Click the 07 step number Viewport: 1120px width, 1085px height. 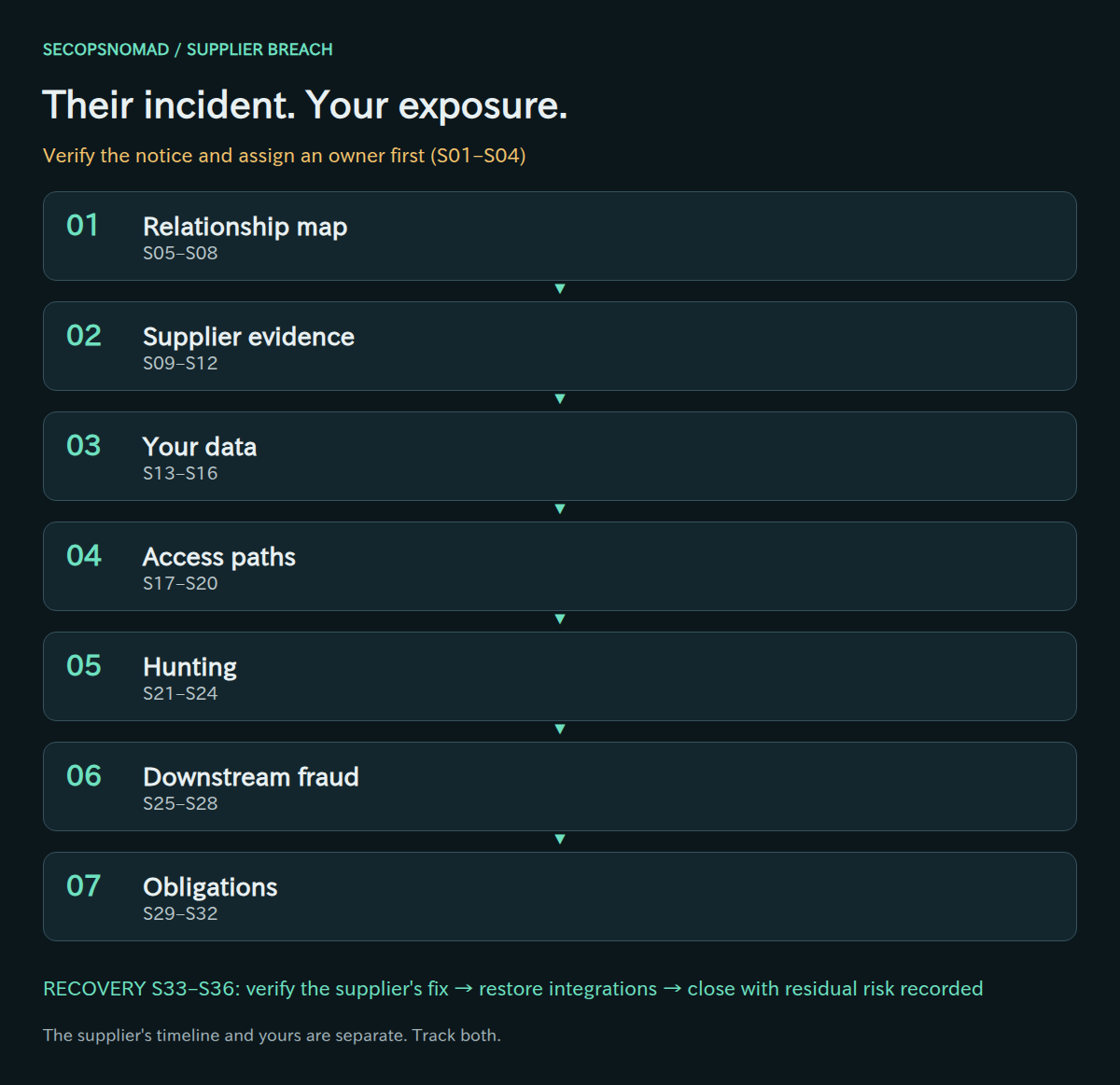click(83, 885)
